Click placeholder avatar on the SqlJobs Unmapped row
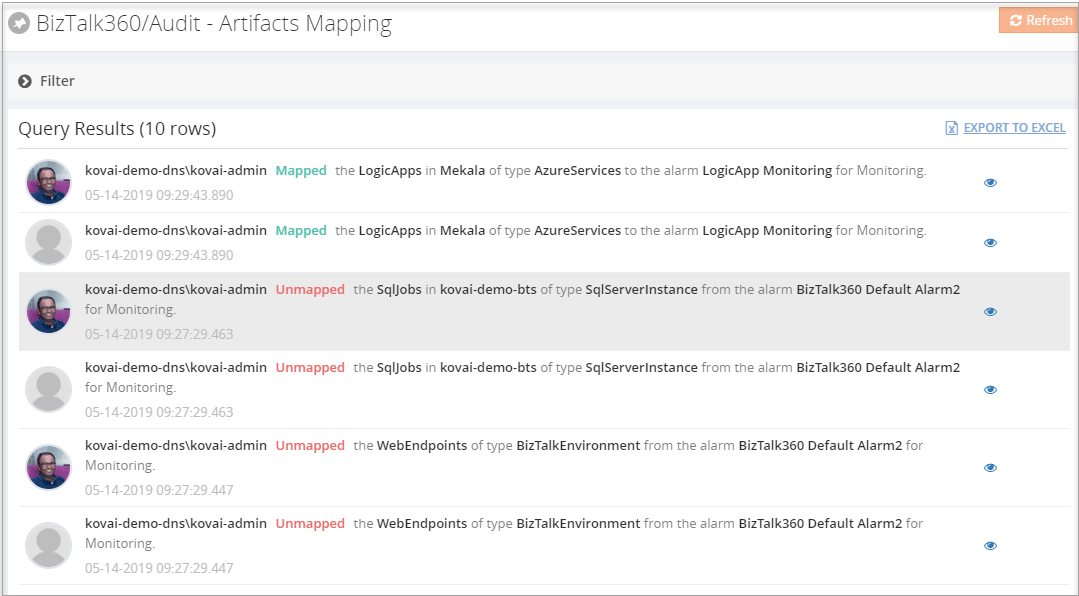1079x596 pixels. click(x=48, y=389)
